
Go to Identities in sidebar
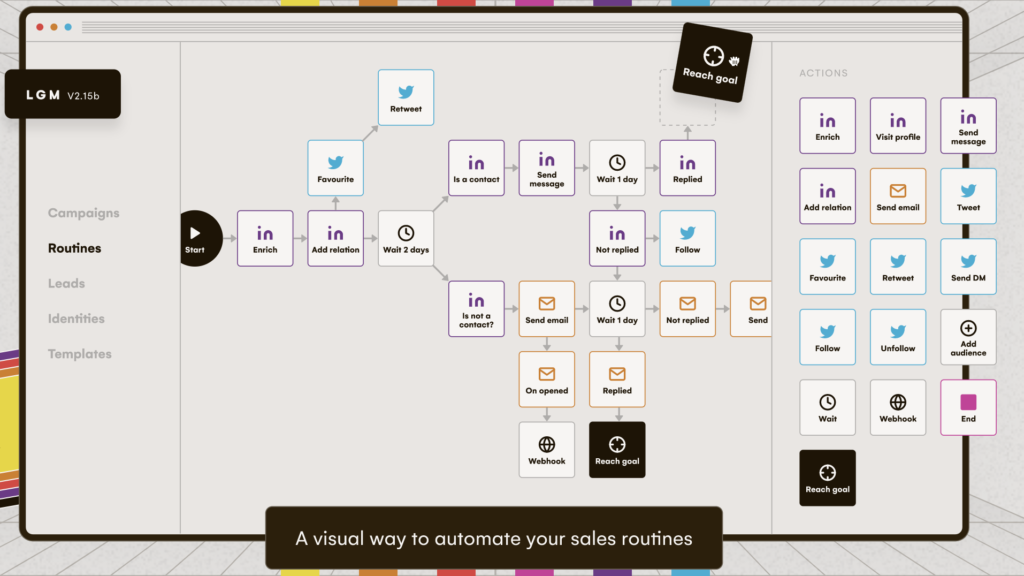[76, 319]
